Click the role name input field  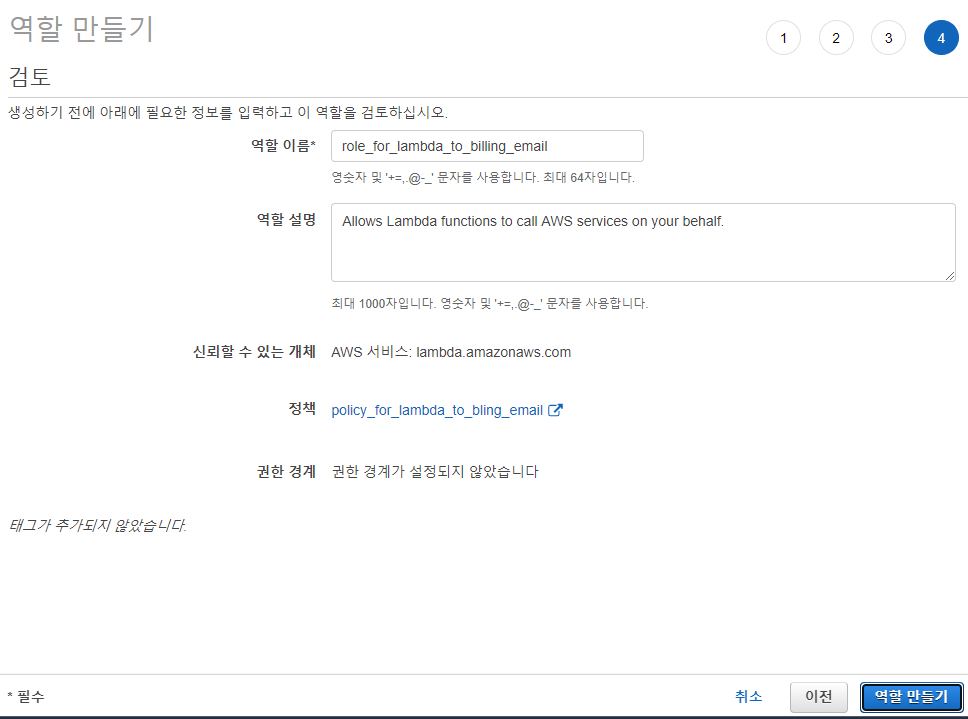(487, 146)
